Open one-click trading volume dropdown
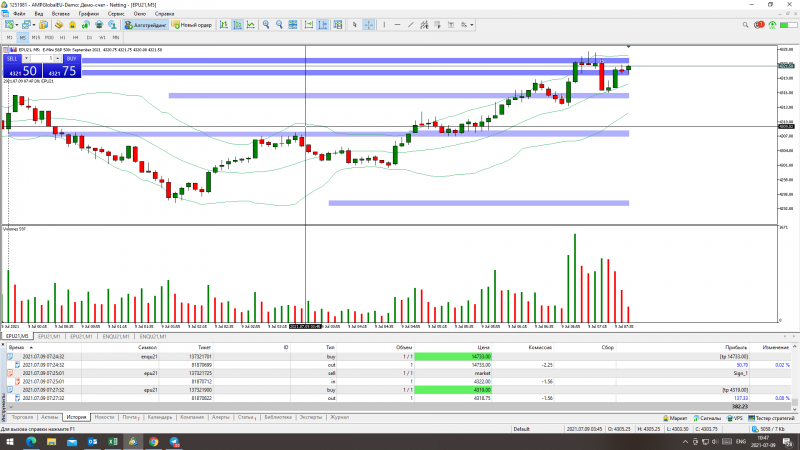This screenshot has width=800, height=450. pyautogui.click(x=26, y=58)
